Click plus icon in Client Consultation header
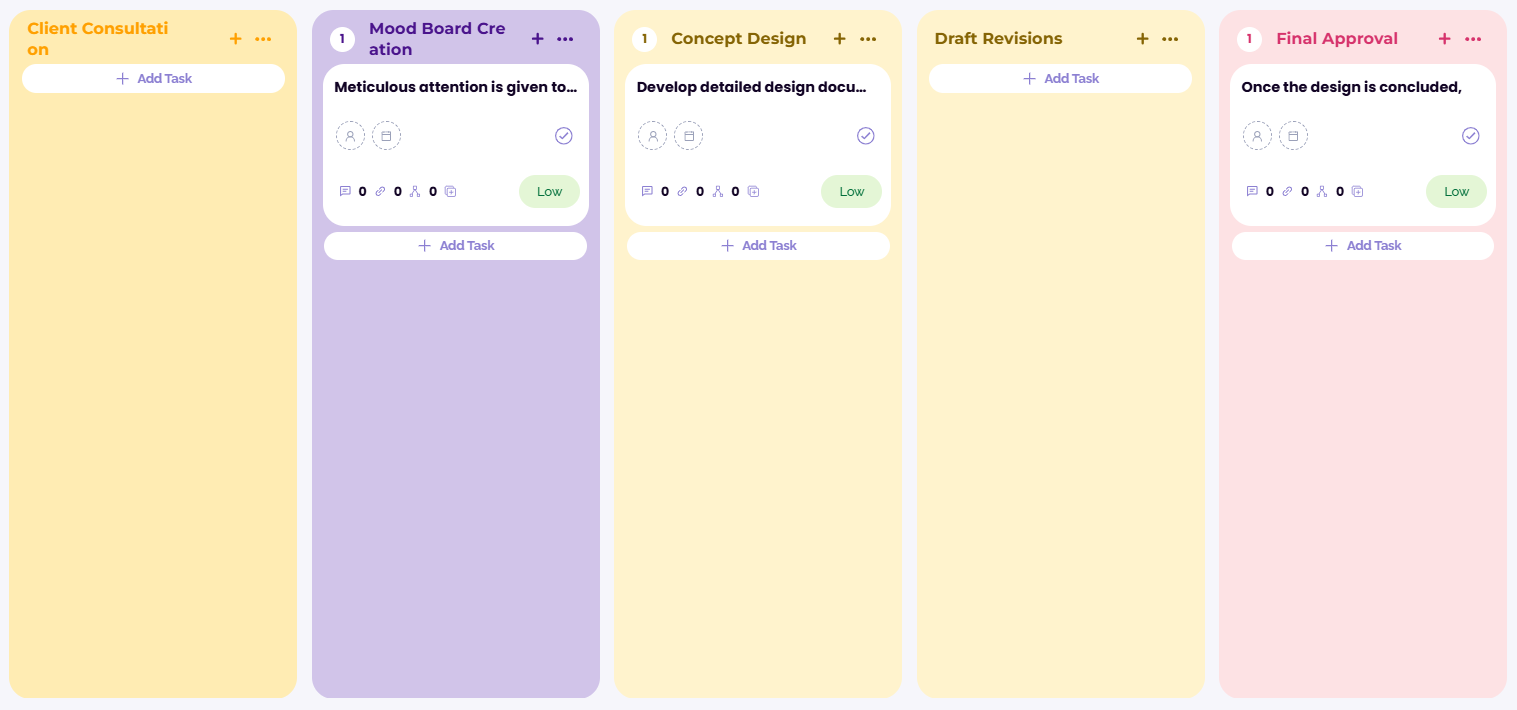The height and width of the screenshot is (710, 1517). (235, 39)
